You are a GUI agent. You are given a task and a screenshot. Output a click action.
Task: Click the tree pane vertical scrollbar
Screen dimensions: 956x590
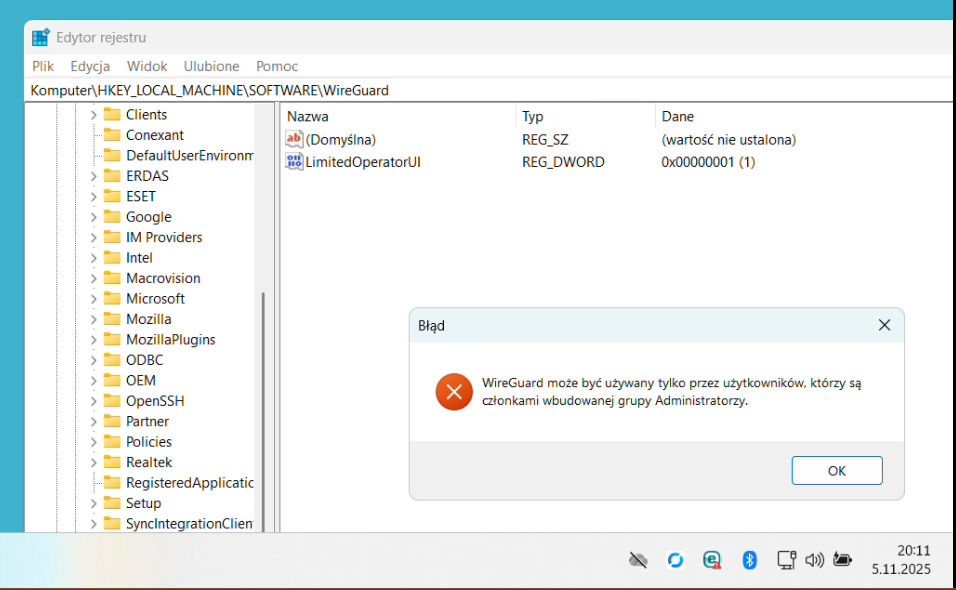tap(263, 411)
